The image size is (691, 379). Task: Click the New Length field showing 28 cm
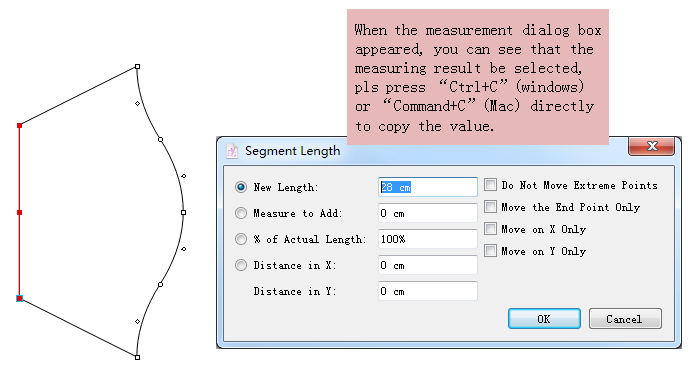tap(427, 187)
